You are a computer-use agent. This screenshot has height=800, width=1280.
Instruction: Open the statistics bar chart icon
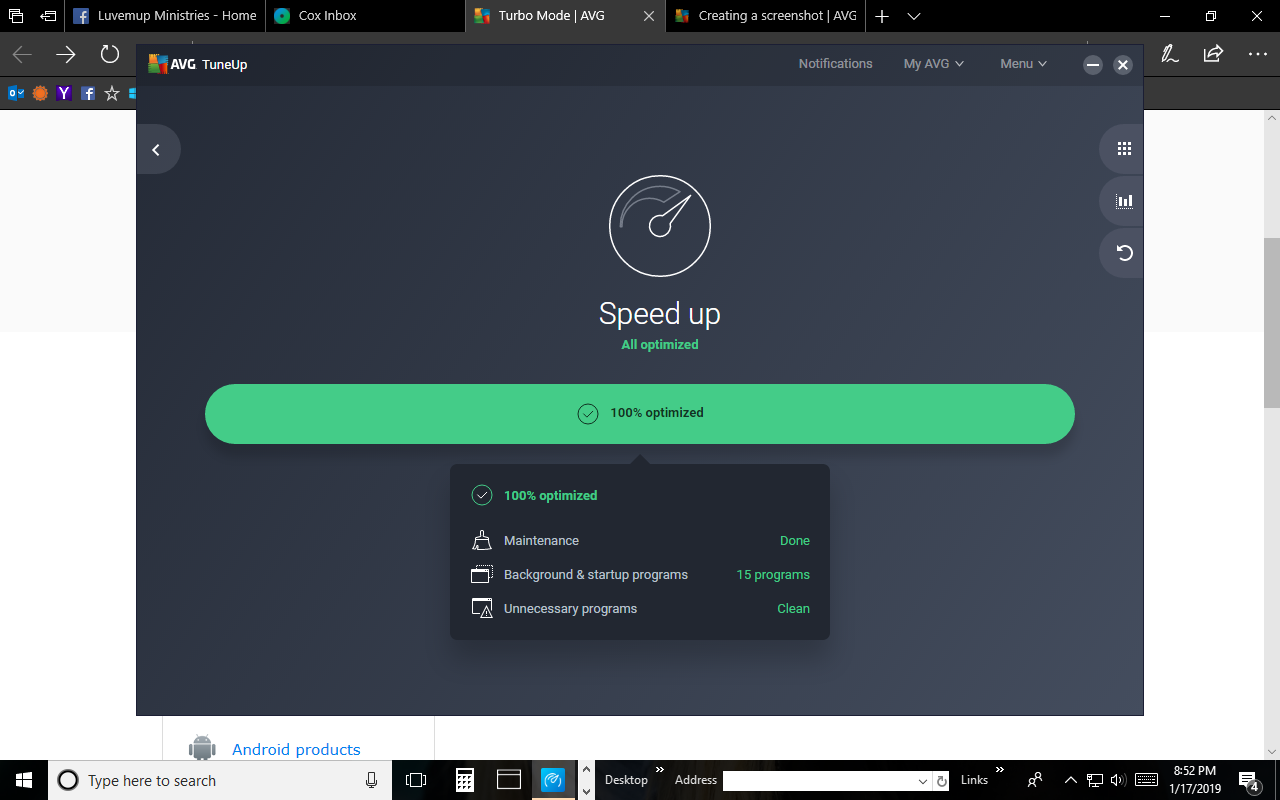click(x=1124, y=201)
